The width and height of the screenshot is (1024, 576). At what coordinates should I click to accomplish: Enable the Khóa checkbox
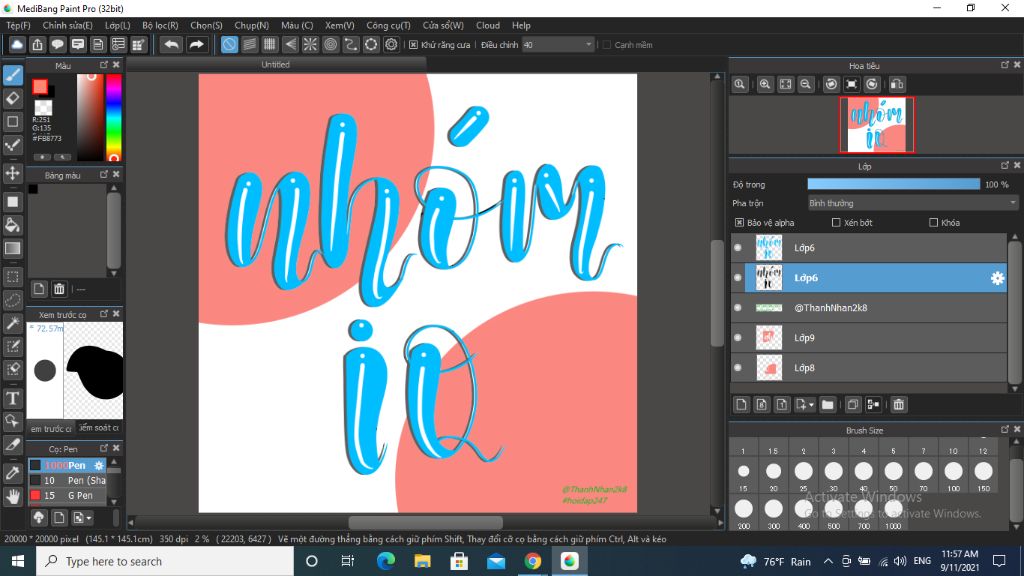[933, 223]
